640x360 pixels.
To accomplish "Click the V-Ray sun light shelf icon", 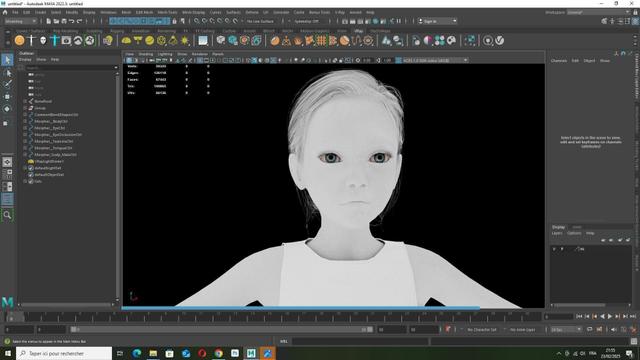I will (185, 40).
